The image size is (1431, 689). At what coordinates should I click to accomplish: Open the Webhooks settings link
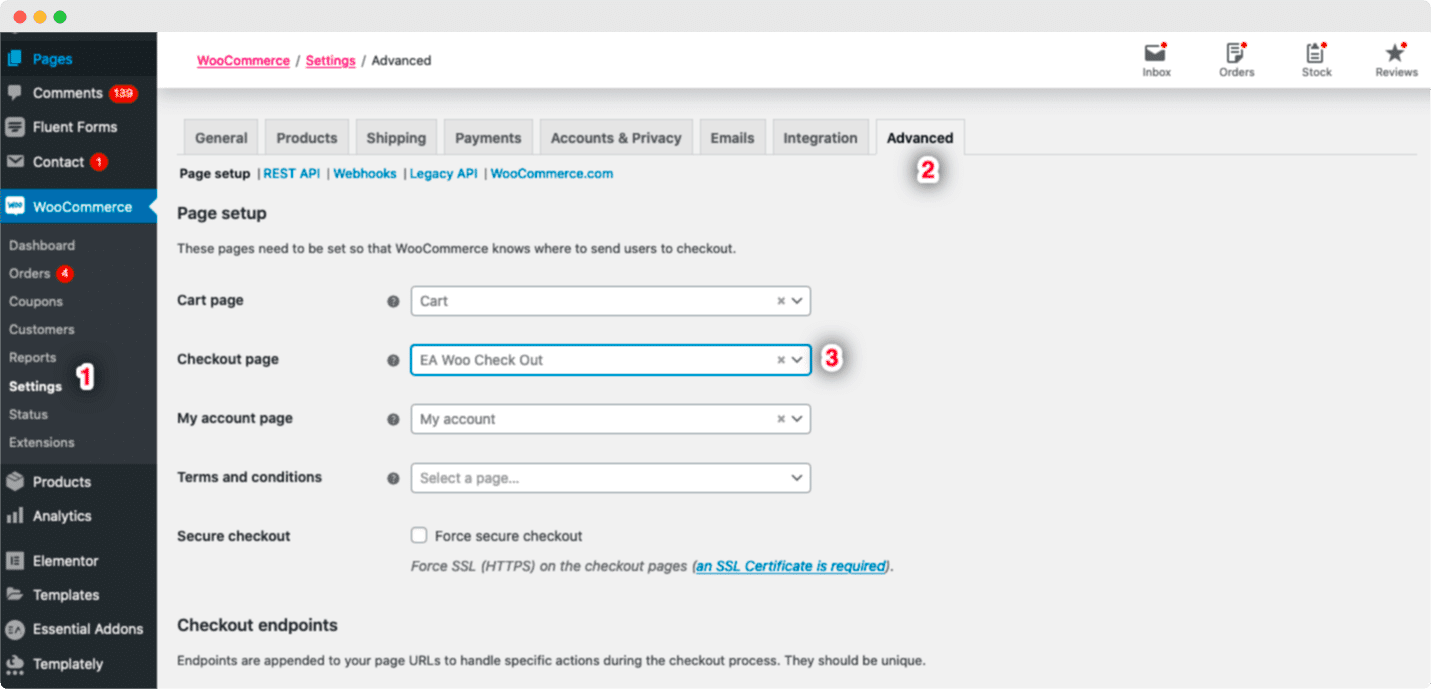tap(364, 173)
